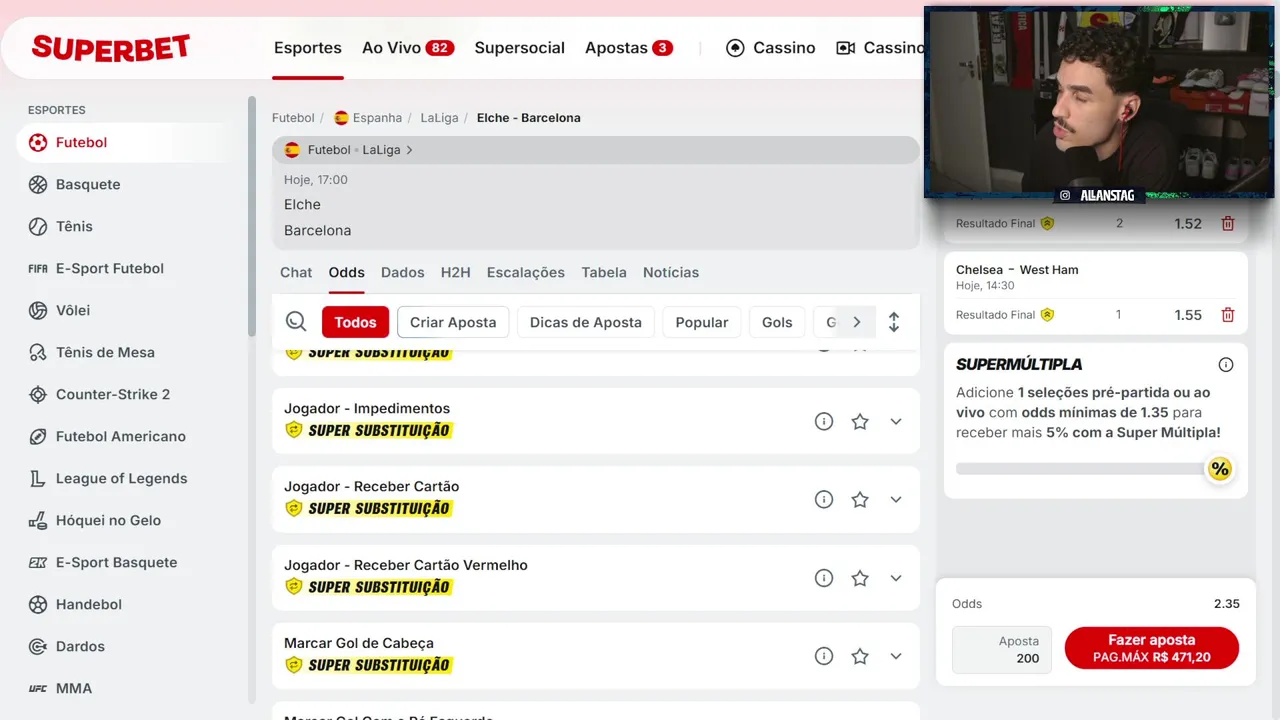Go to Espanha breadcrumb link

368,118
